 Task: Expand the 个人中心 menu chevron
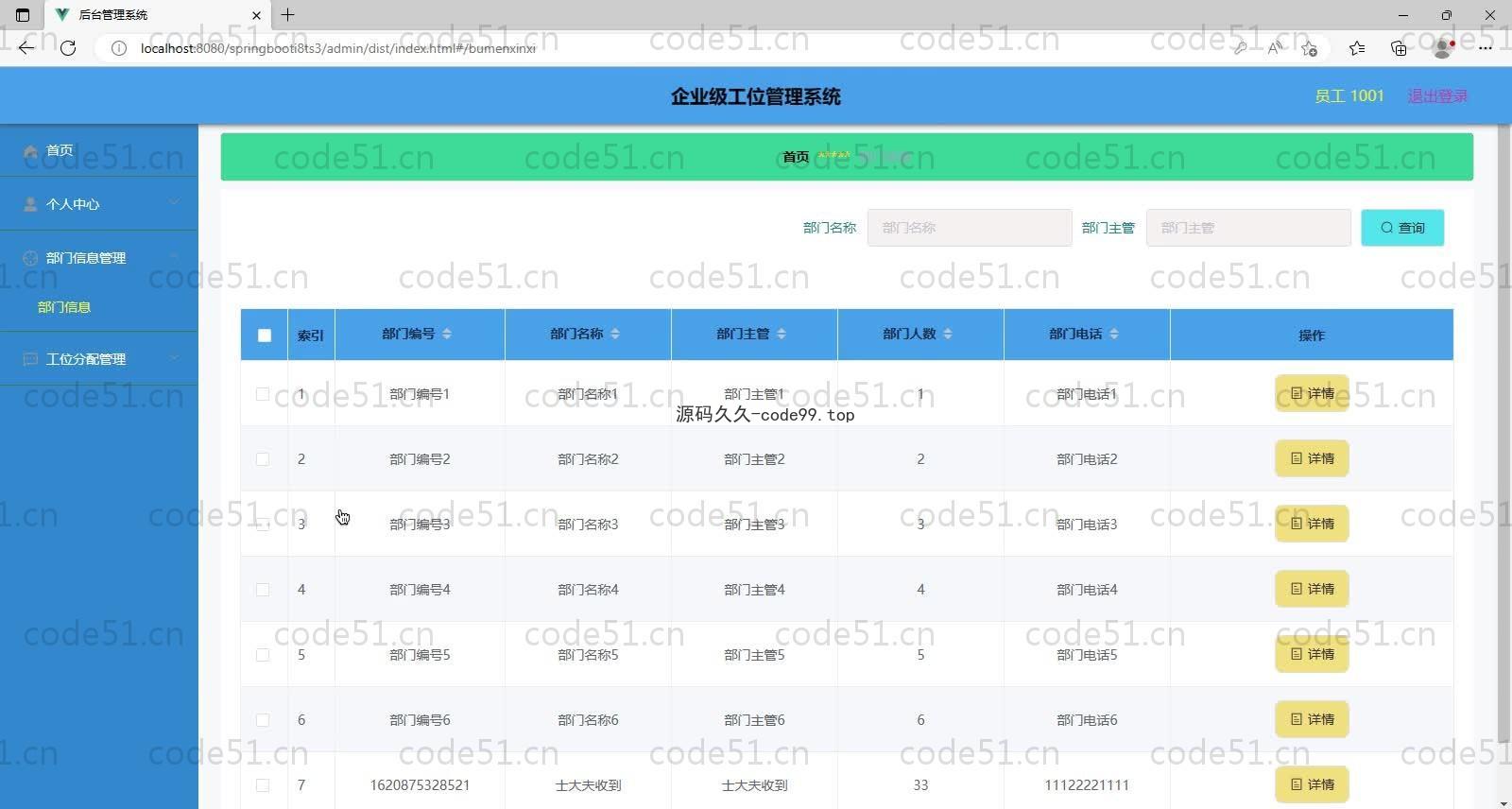coord(174,202)
